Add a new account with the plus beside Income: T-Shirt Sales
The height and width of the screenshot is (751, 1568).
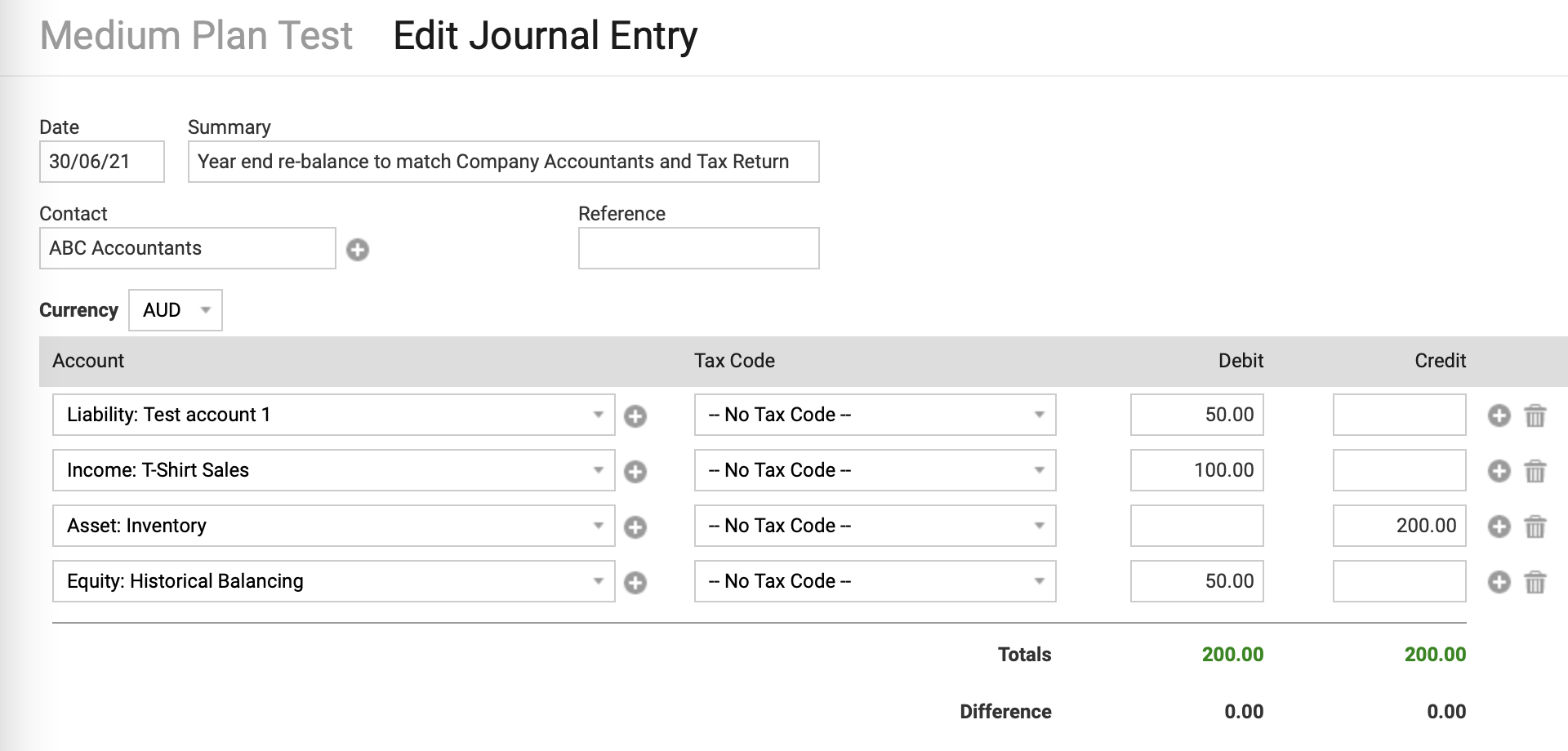coord(635,471)
